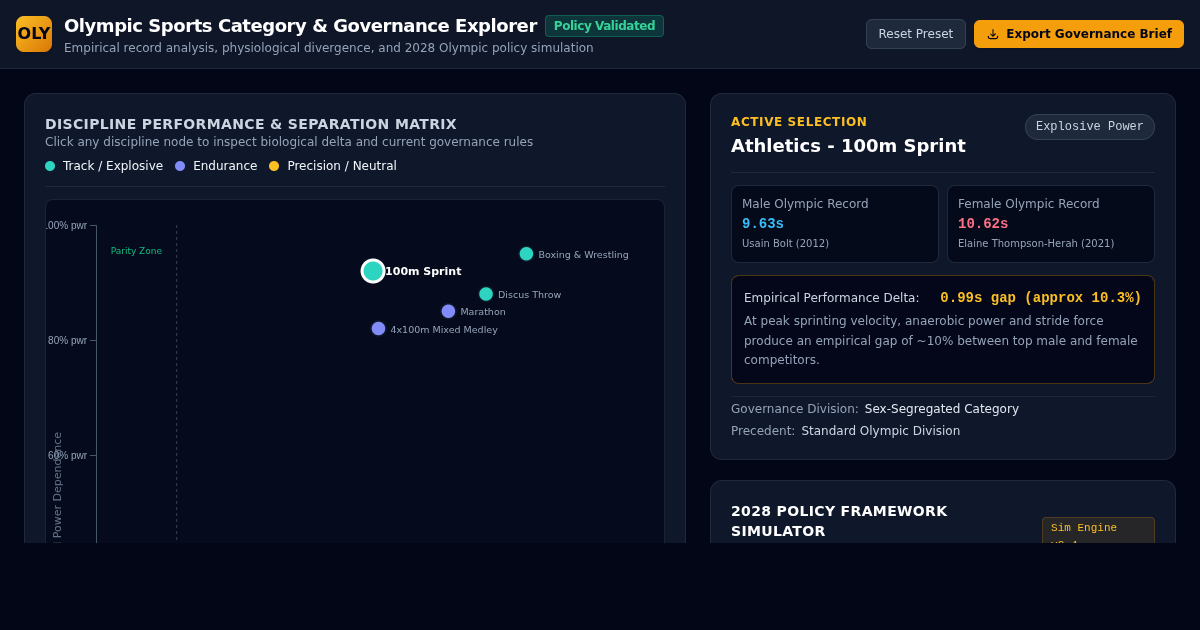Screen dimensions: 1200x630
Task: Select the Marathon discipline node
Action: 448,311
